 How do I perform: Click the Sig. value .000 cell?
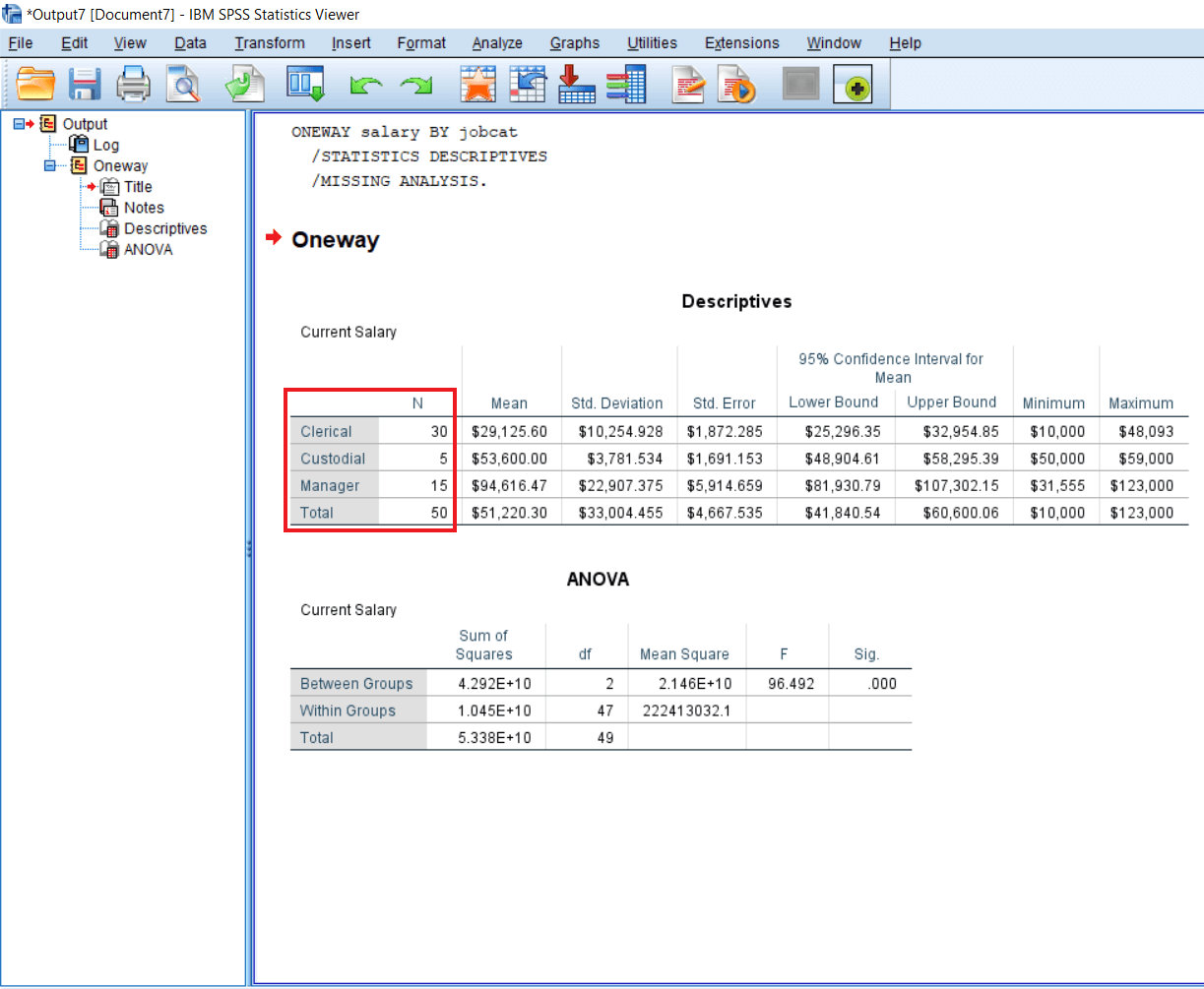883,683
